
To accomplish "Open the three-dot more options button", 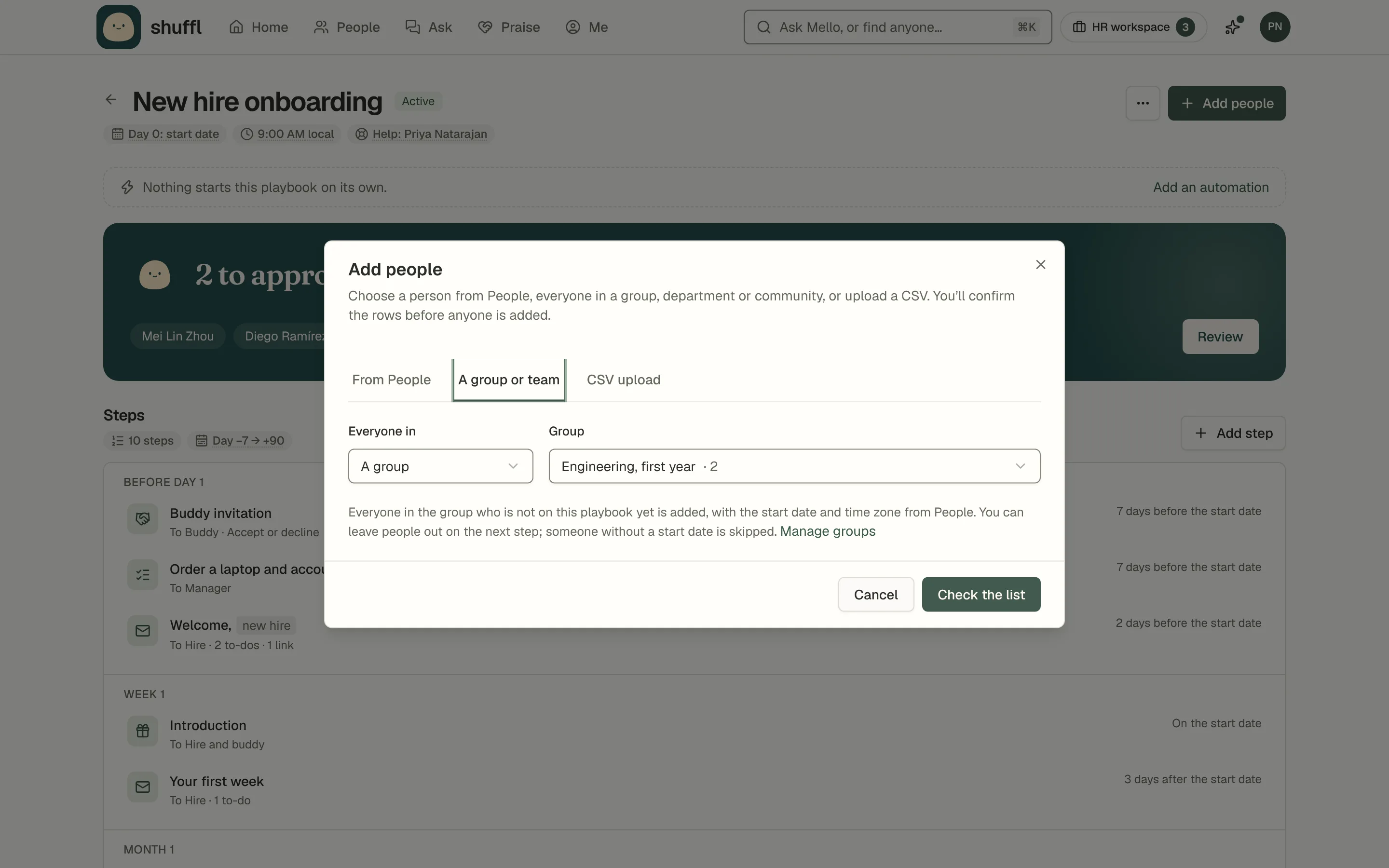I will [1143, 103].
